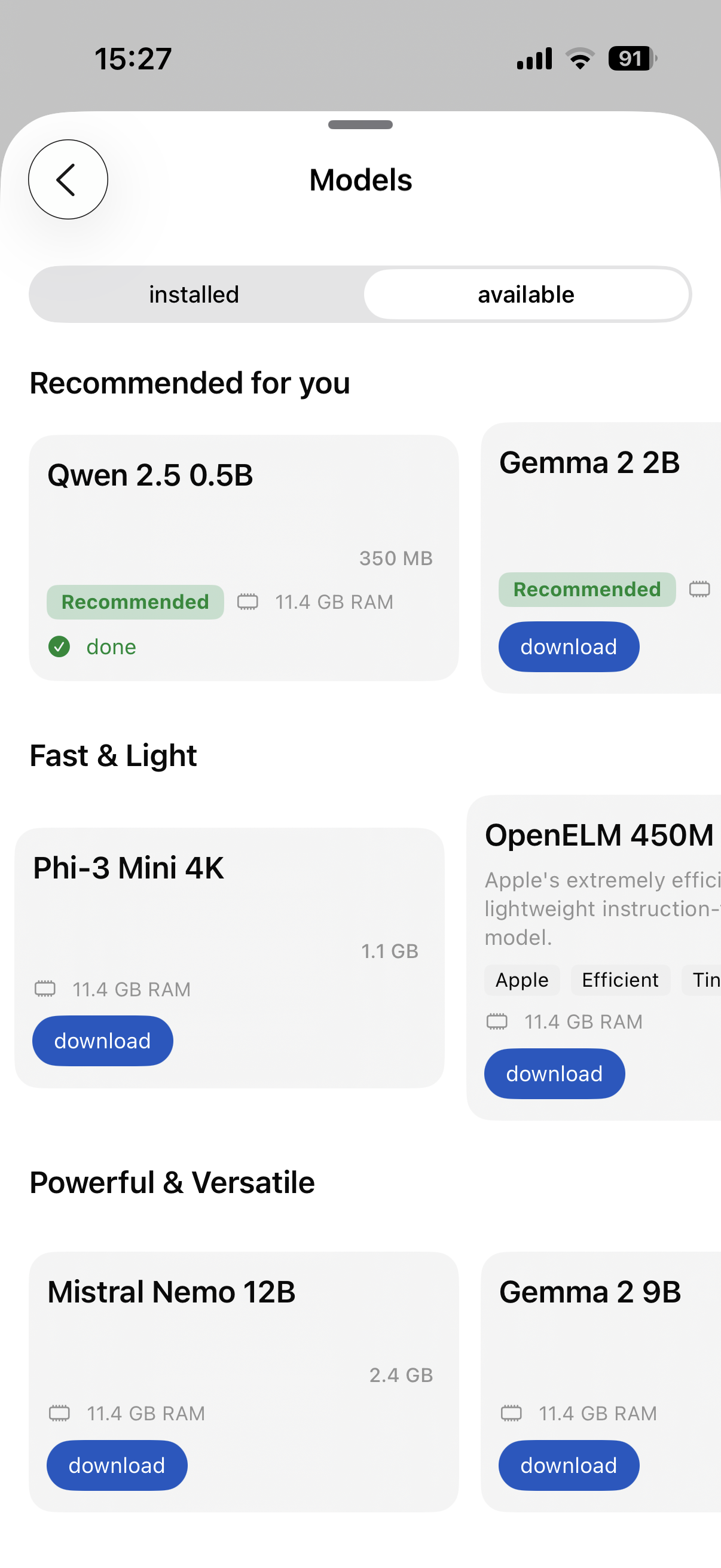The height and width of the screenshot is (1568, 721).
Task: Select the Apple tag on OpenELM card
Action: [x=521, y=980]
